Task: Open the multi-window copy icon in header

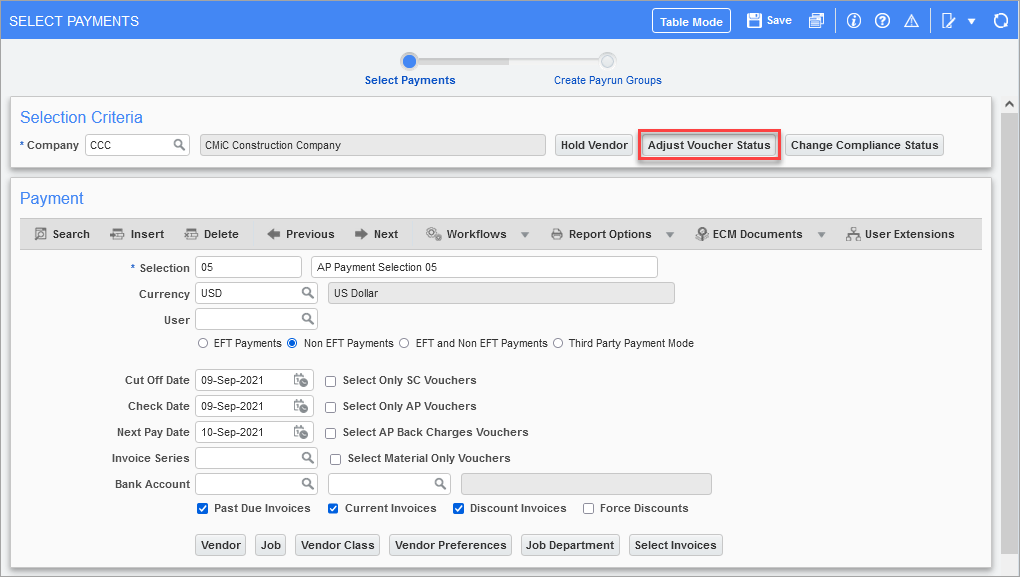Action: point(816,21)
